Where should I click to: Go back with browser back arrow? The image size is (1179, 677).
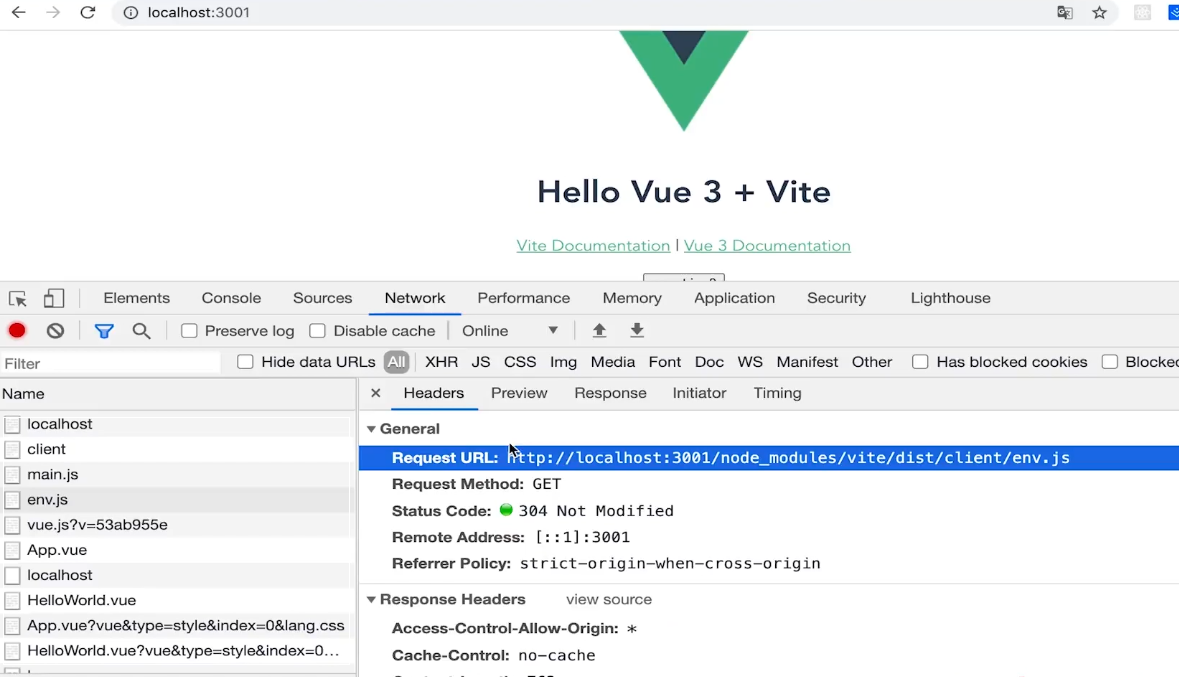[x=19, y=12]
